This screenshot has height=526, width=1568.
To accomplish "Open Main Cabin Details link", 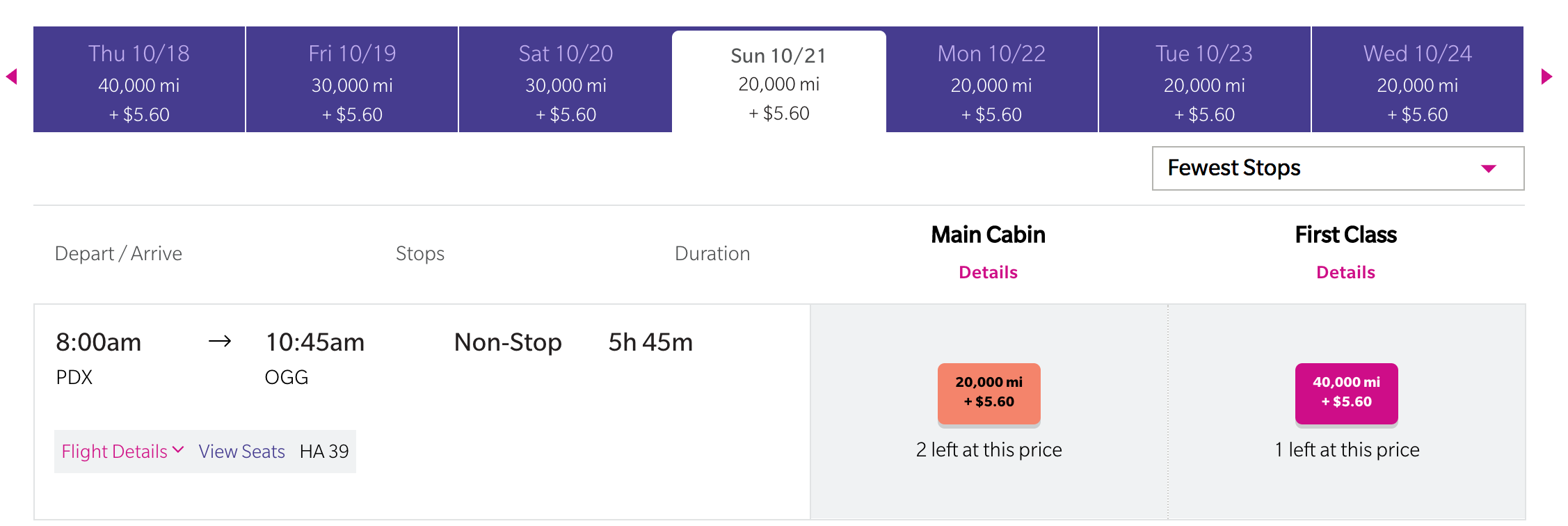I will [988, 273].
